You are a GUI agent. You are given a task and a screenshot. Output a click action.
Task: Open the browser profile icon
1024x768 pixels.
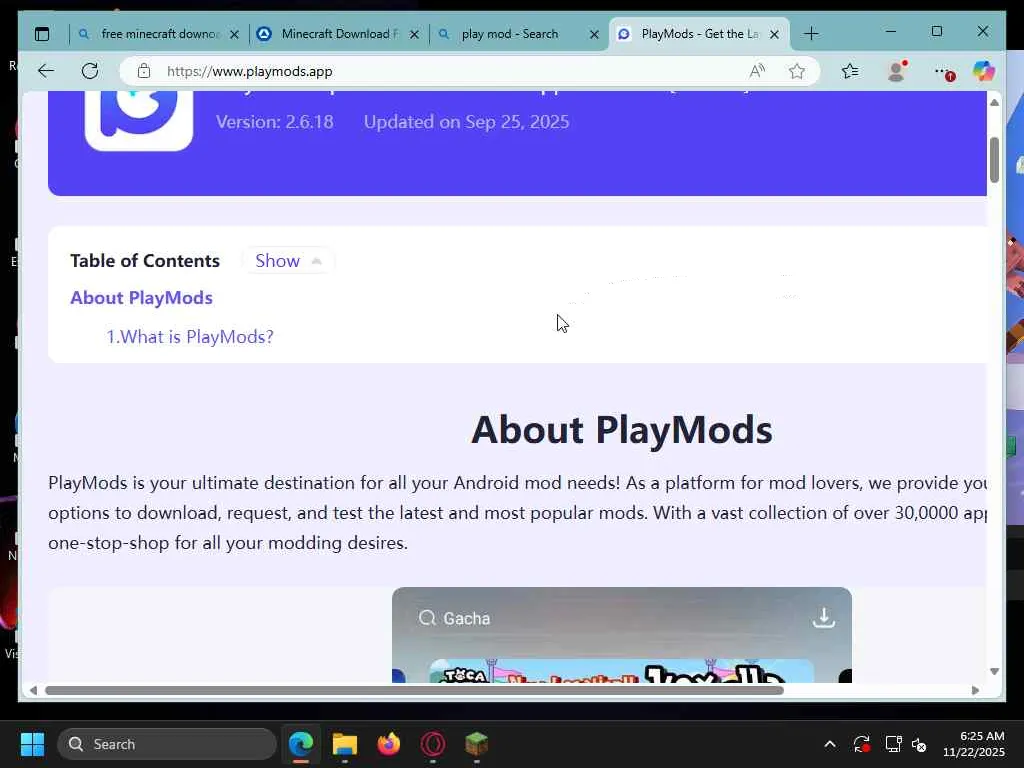(x=897, y=71)
